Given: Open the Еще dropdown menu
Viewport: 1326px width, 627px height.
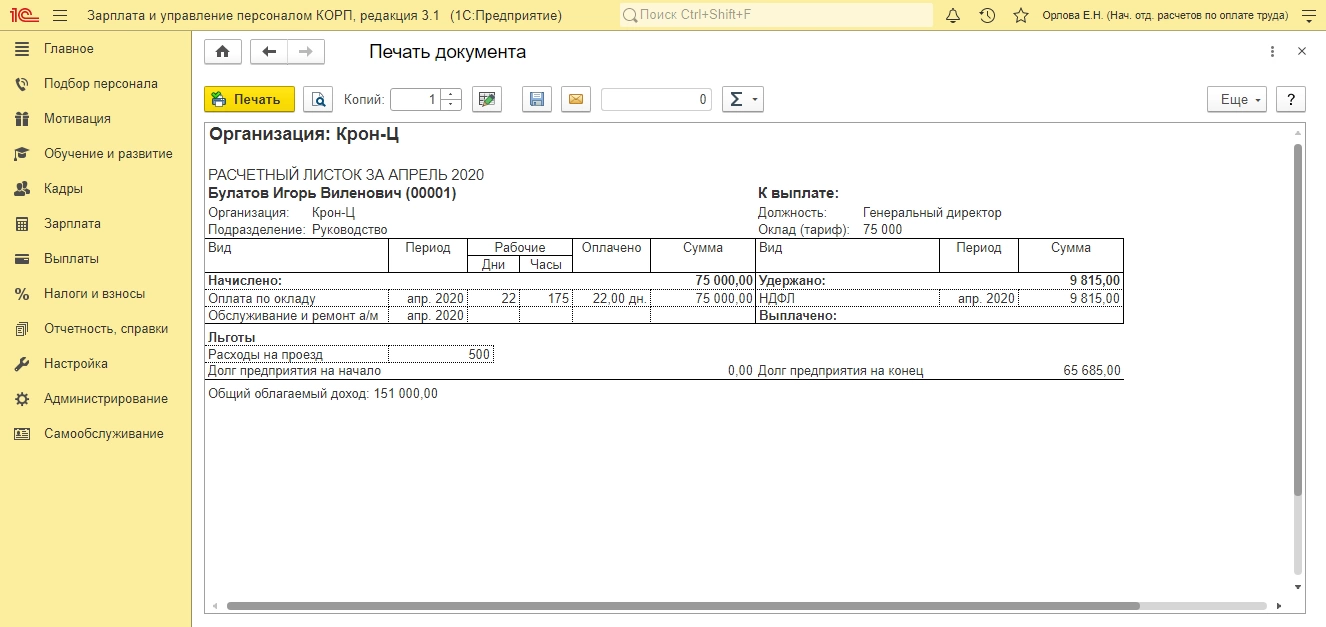Looking at the screenshot, I should (1237, 99).
